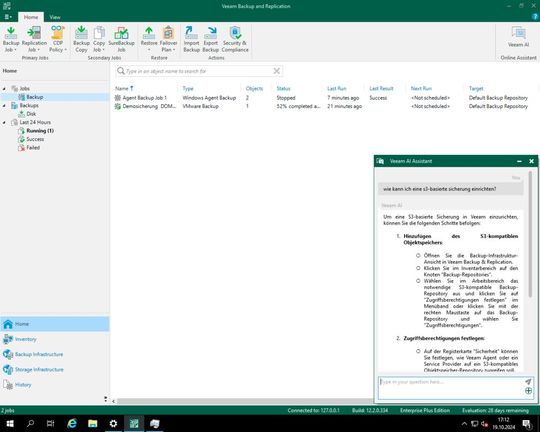Open the History navigation view
The height and width of the screenshot is (432, 540).
pyautogui.click(x=55, y=384)
